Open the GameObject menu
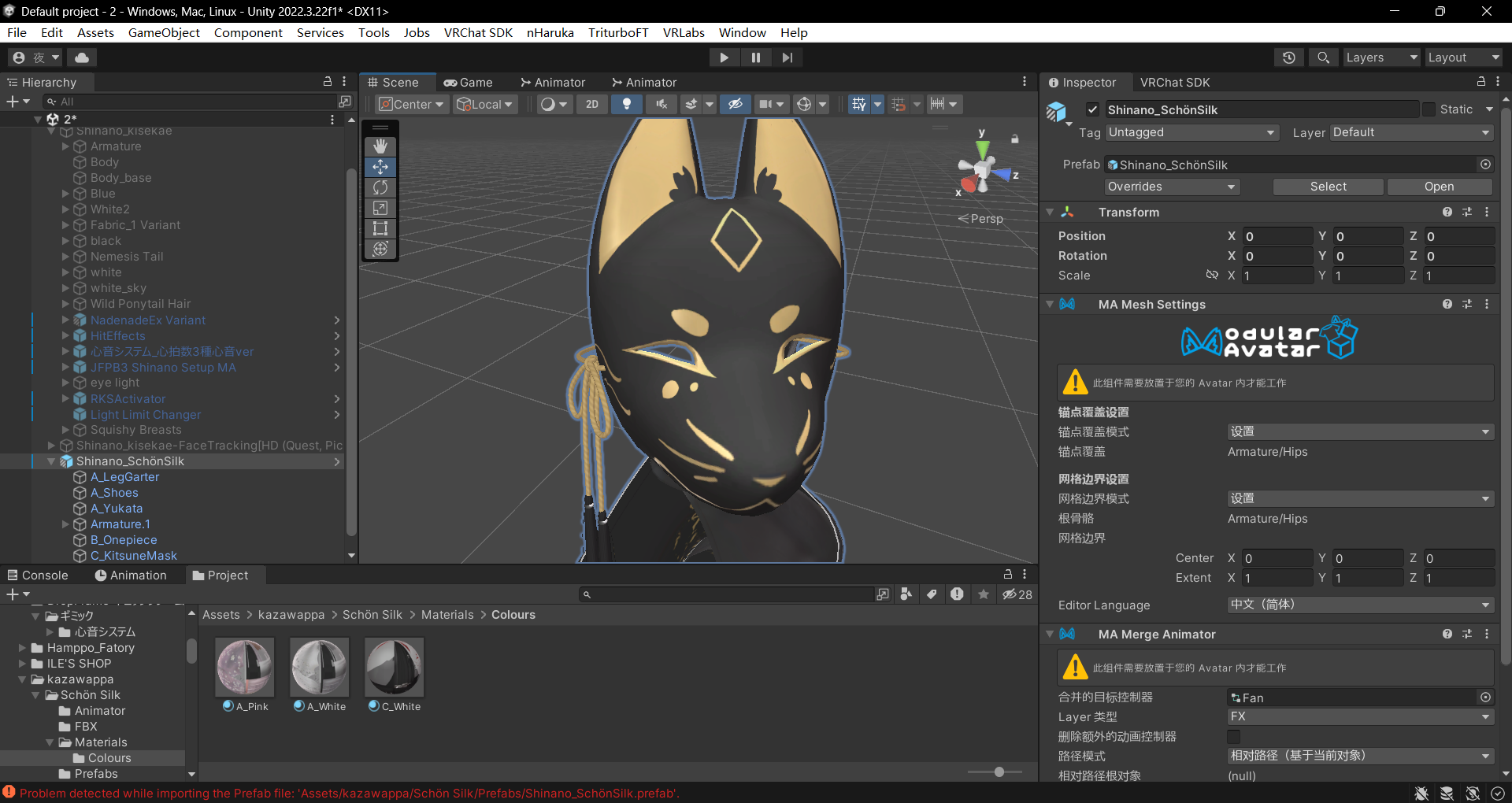This screenshot has height=803, width=1512. coord(164,32)
